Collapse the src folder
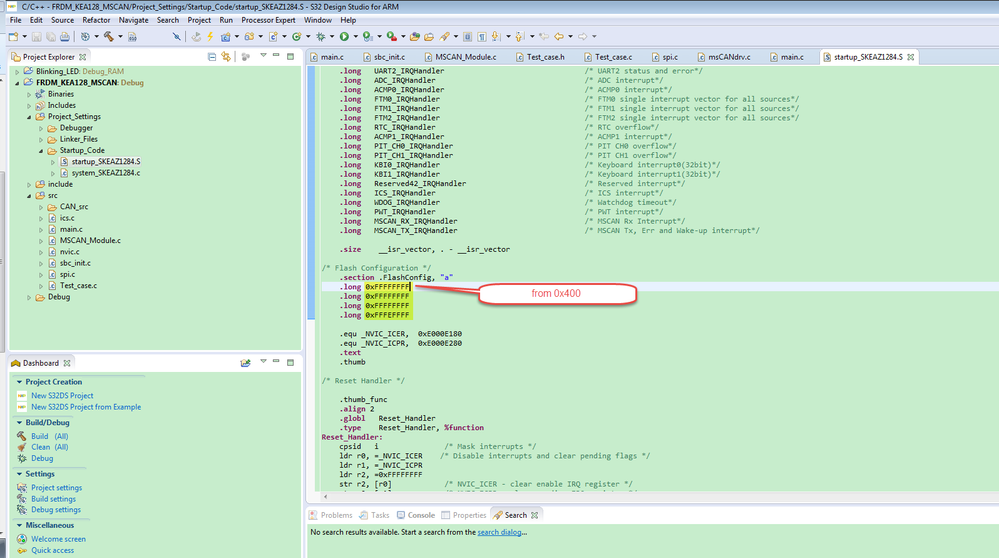Screen dimensions: 999x558 (x=29, y=196)
